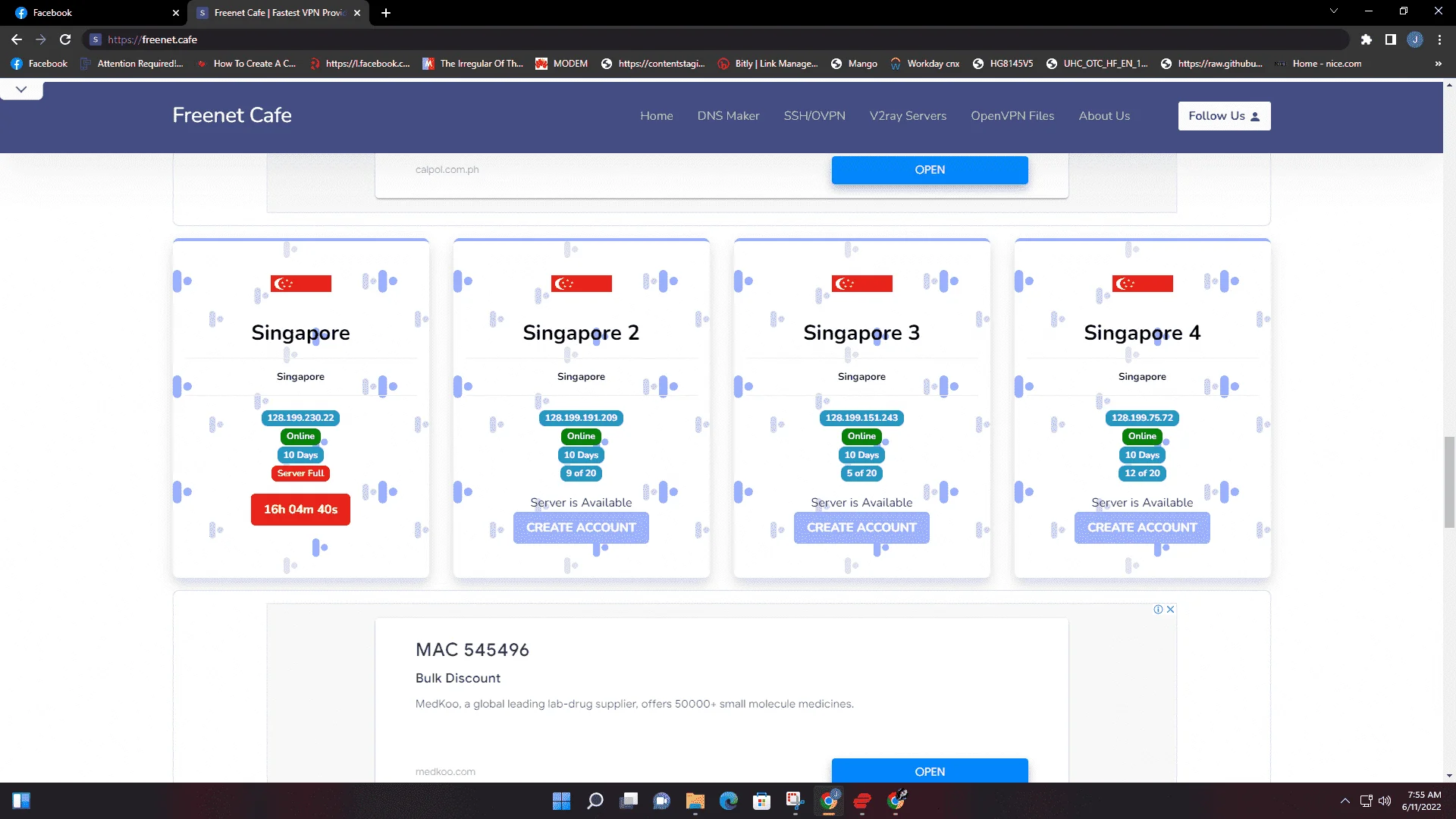Click the 128.199.230.22 IP badge
Screen dimensions: 1456x819
300,418
